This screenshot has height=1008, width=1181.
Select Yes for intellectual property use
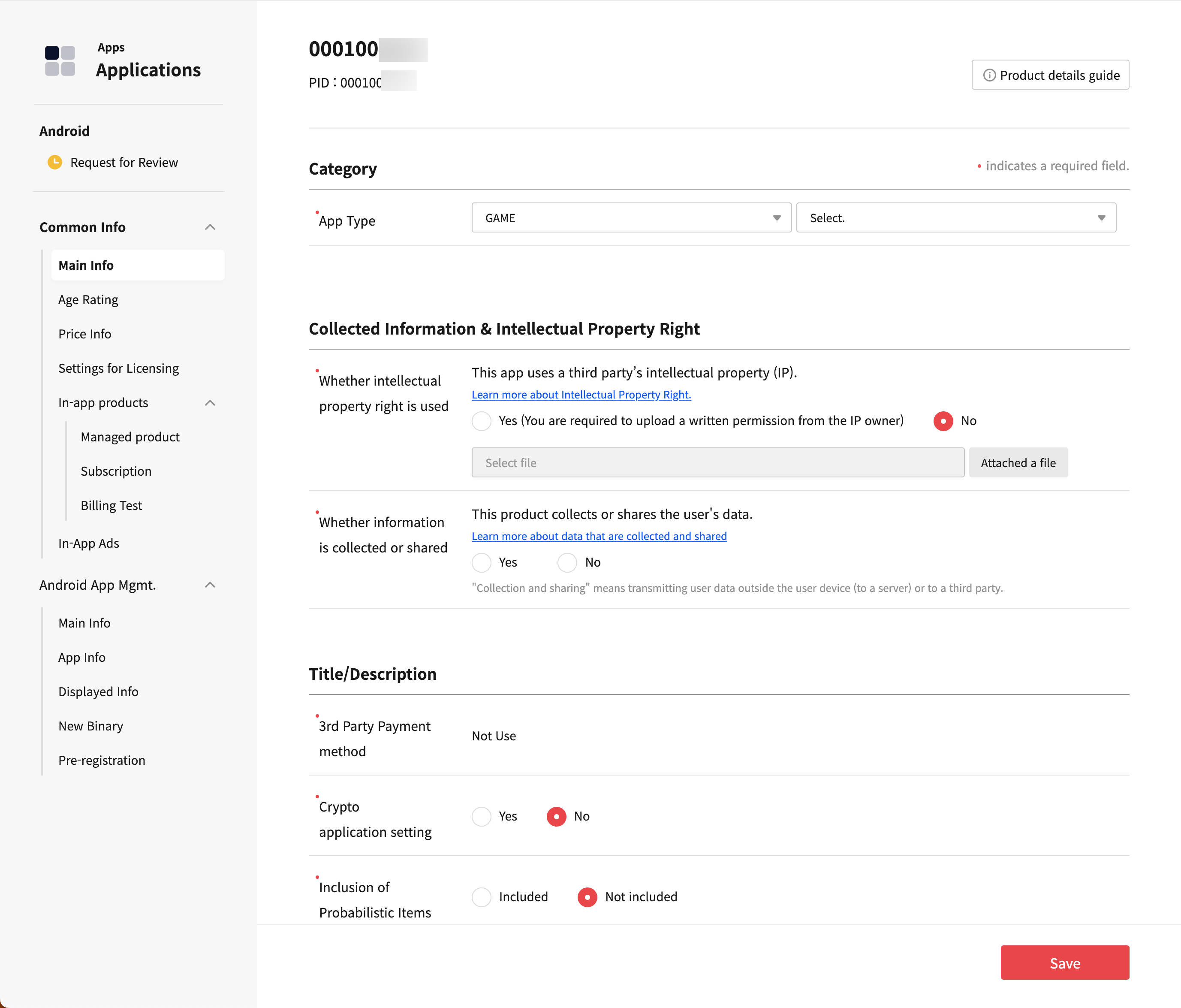(482, 421)
